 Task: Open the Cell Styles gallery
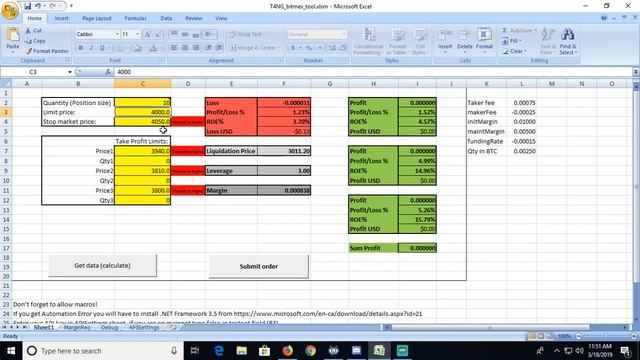tap(419, 41)
